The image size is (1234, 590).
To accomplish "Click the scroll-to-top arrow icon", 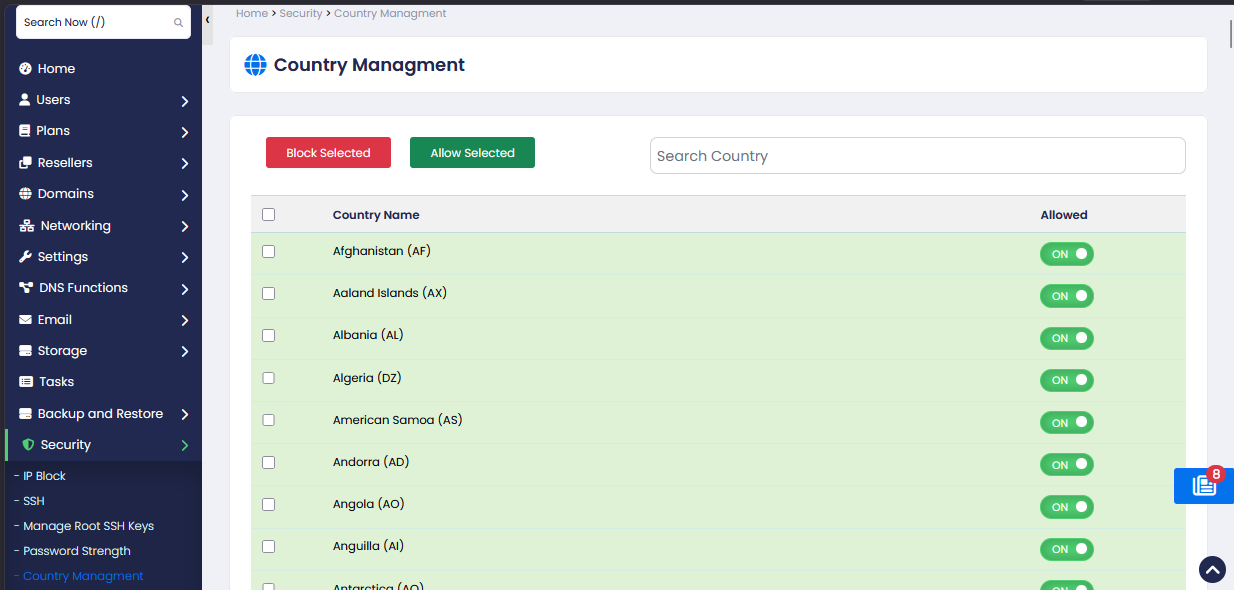I will click(1212, 570).
